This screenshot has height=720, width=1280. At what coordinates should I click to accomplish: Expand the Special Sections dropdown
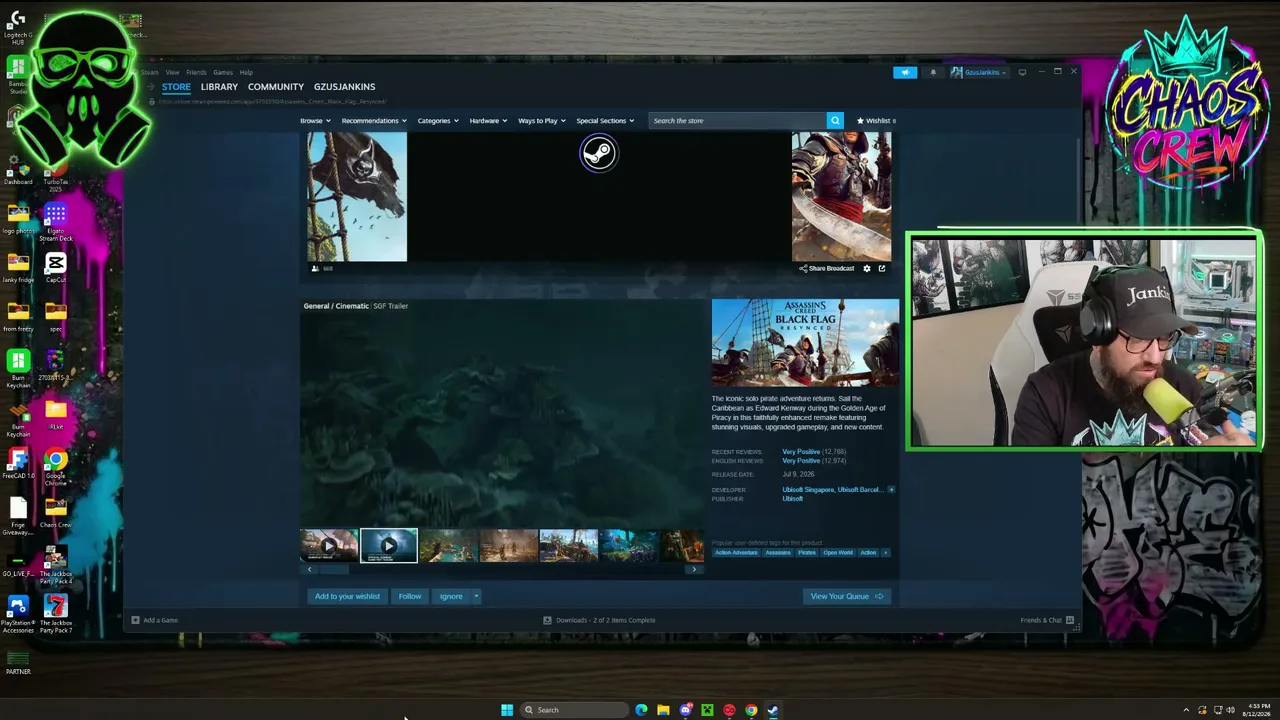click(605, 121)
